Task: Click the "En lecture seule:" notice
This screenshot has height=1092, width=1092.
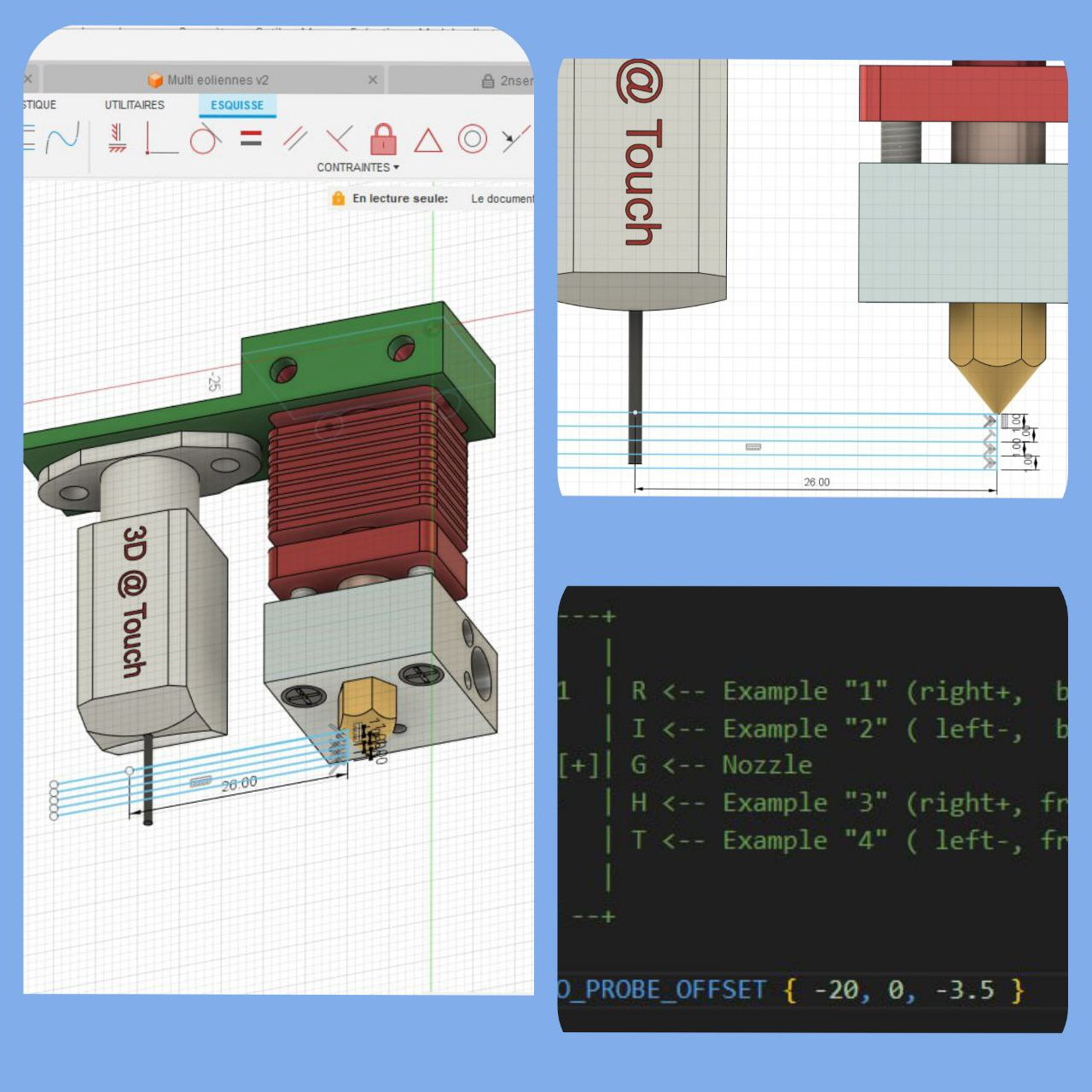Action: click(400, 198)
